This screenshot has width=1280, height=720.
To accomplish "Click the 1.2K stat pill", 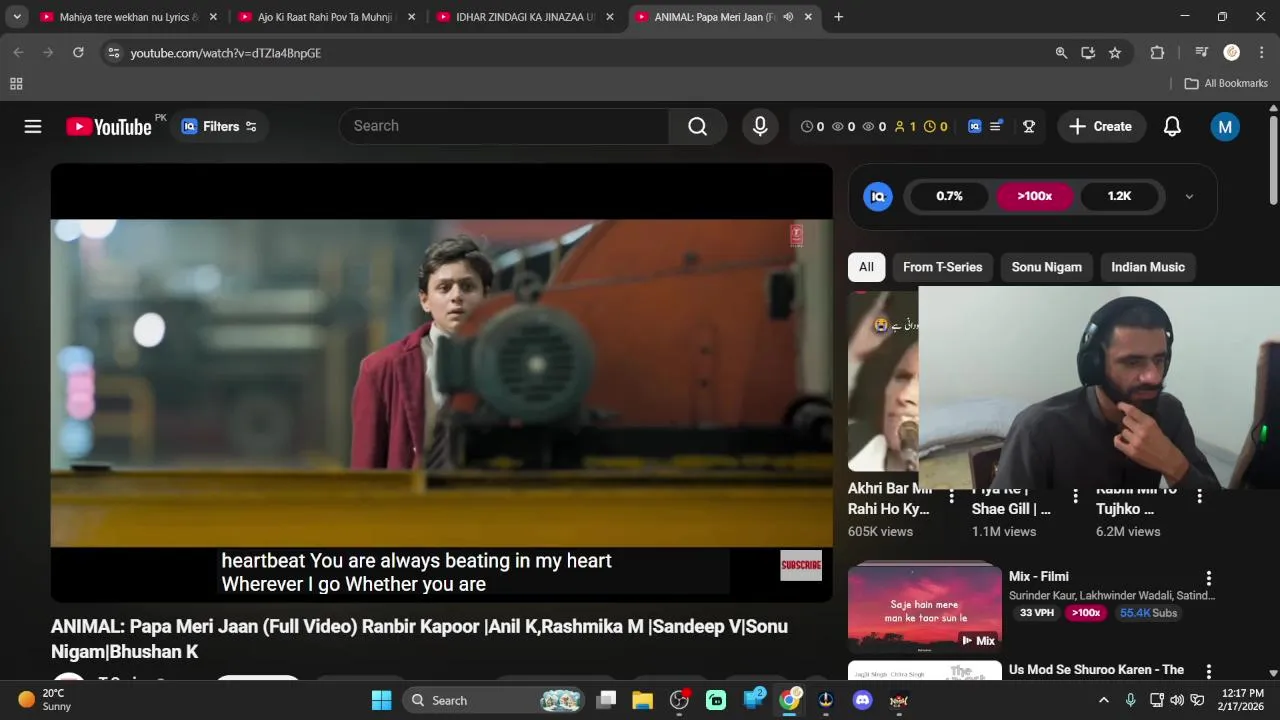I will (x=1119, y=196).
